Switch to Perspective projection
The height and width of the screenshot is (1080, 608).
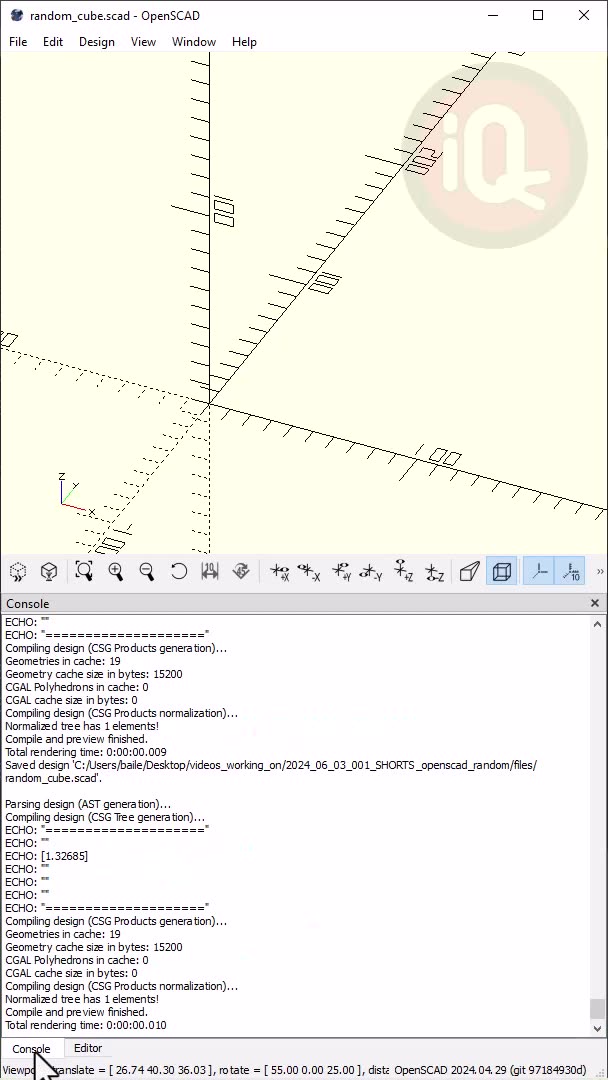[470, 572]
